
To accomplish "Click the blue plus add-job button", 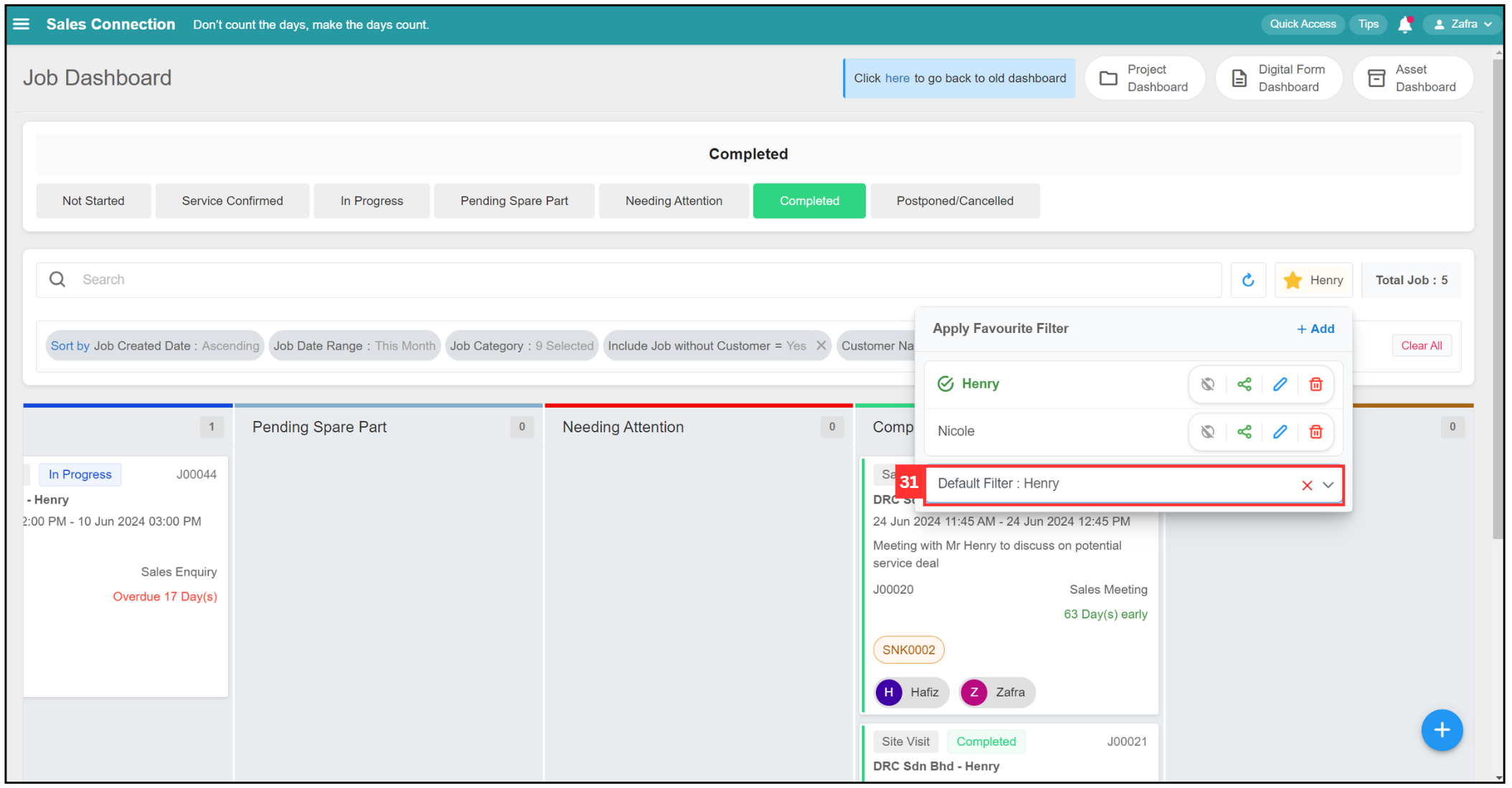I will [x=1442, y=730].
